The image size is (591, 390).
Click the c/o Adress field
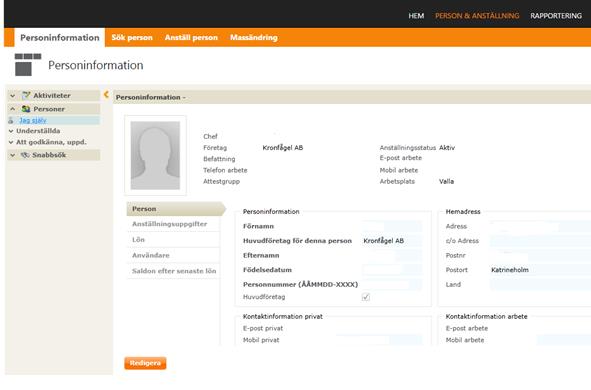(540, 241)
